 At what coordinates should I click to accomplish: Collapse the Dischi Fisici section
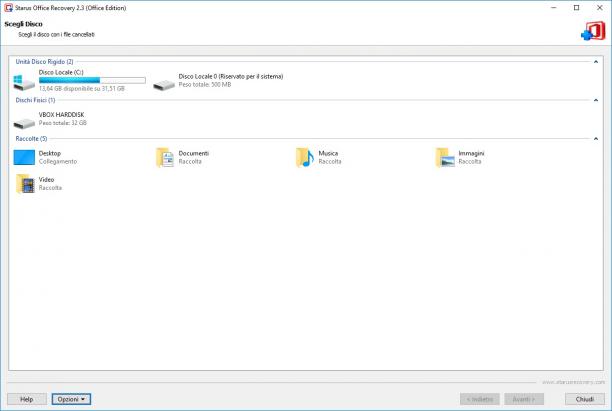[596, 100]
